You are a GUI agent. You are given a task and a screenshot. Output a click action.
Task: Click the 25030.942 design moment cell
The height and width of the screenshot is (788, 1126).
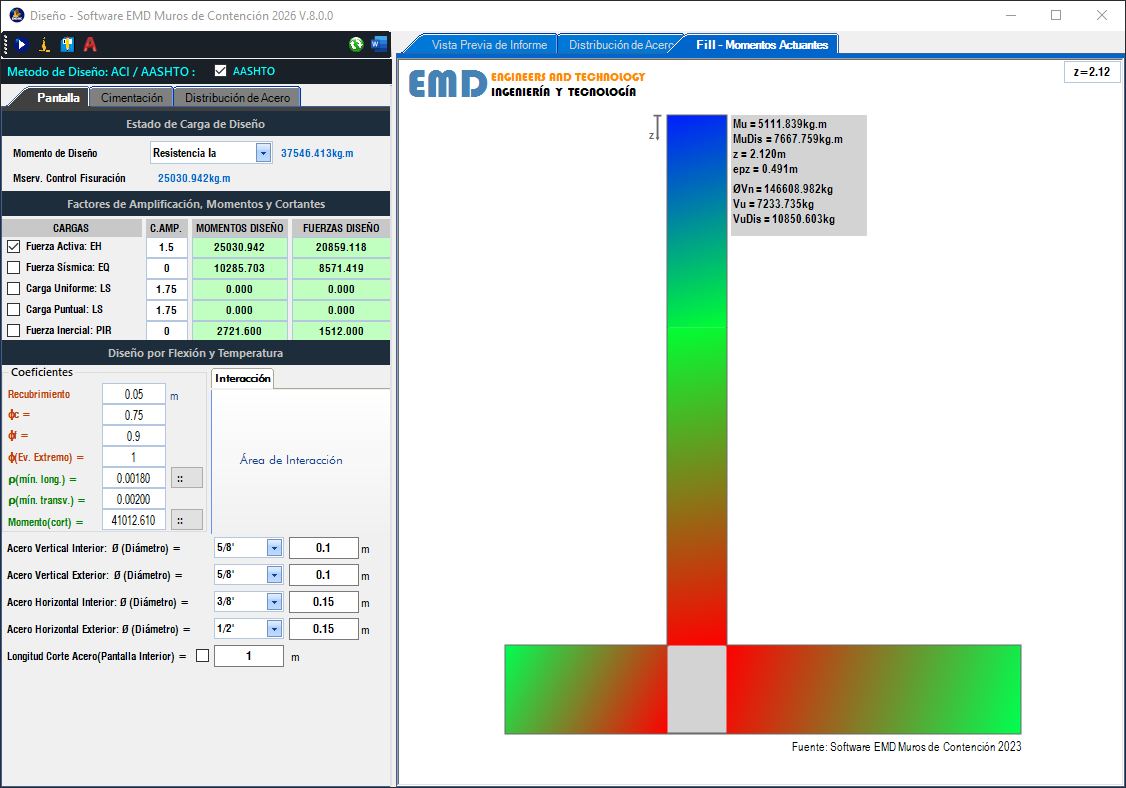click(239, 247)
